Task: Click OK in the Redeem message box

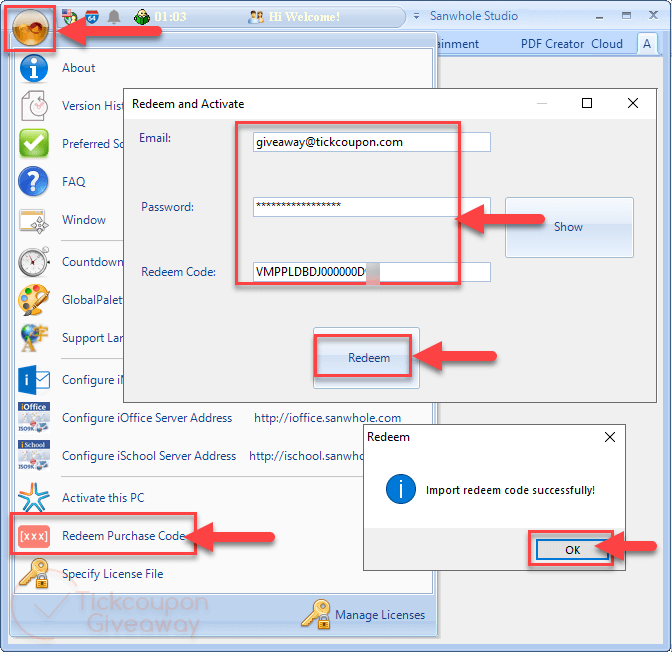Action: (573, 550)
